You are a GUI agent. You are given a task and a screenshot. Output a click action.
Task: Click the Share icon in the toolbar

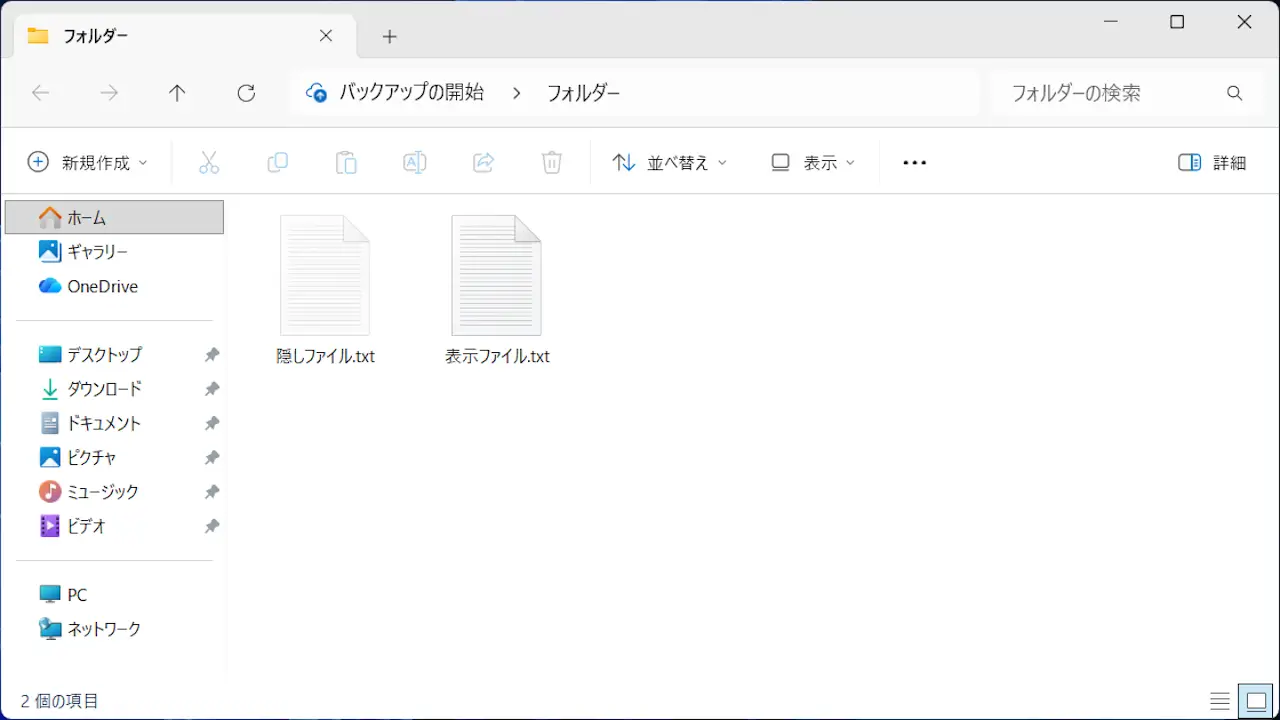[483, 162]
